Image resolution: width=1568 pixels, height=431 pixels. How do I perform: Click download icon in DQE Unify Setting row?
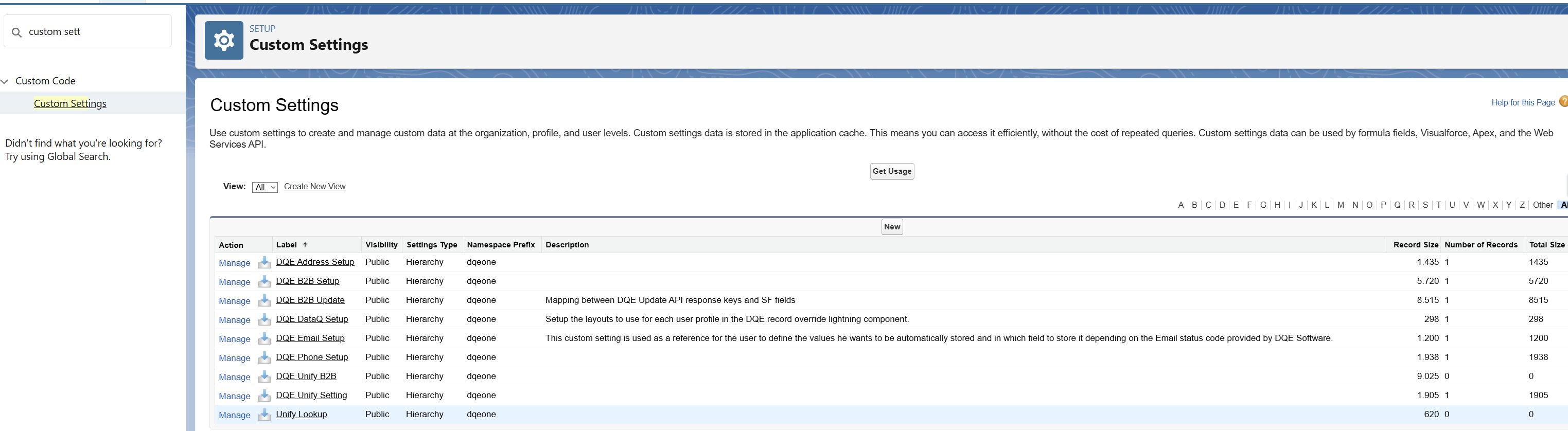coord(264,396)
